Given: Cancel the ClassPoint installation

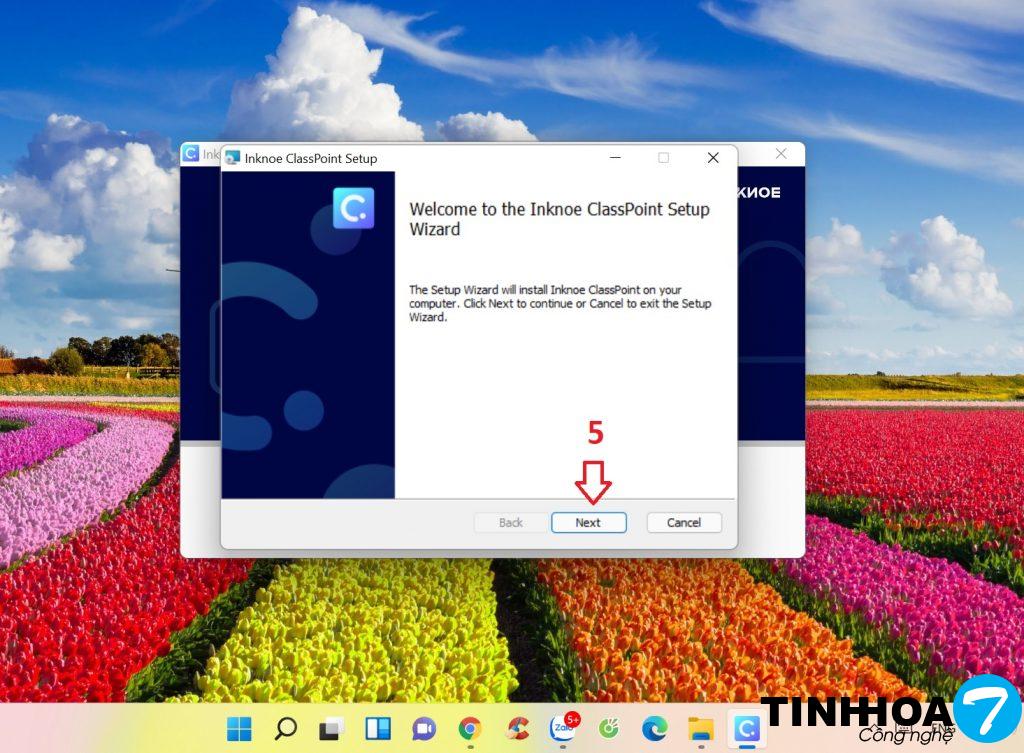Looking at the screenshot, I should click(684, 522).
